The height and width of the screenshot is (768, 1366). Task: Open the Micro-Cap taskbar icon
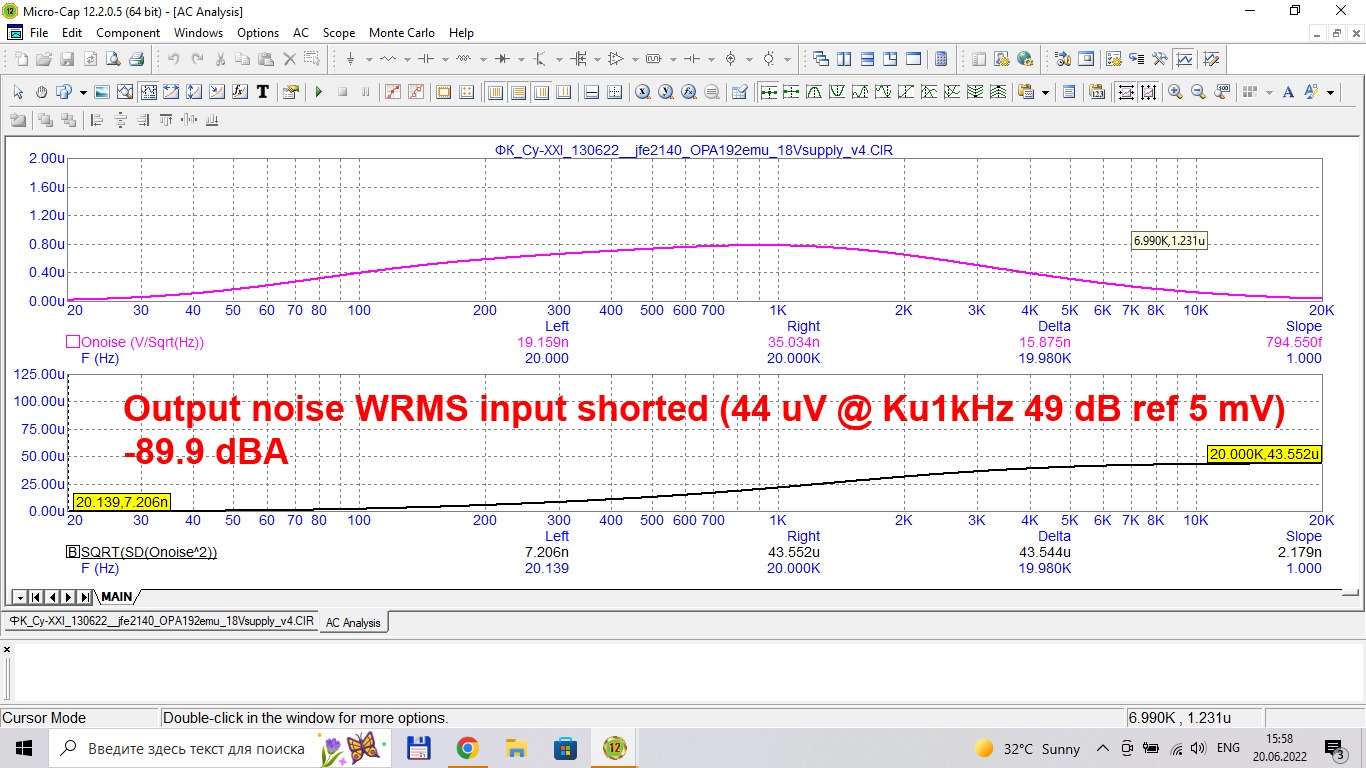(x=615, y=748)
